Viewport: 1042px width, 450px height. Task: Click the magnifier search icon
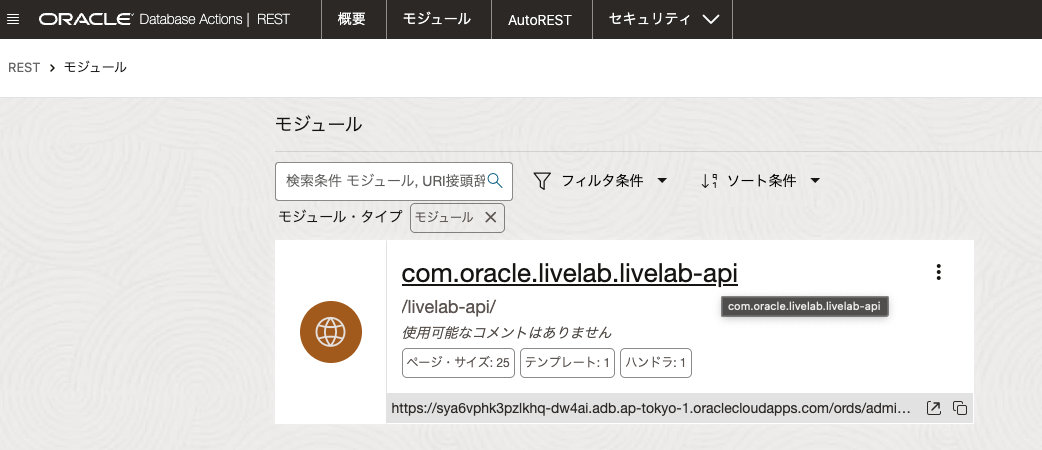(x=495, y=180)
